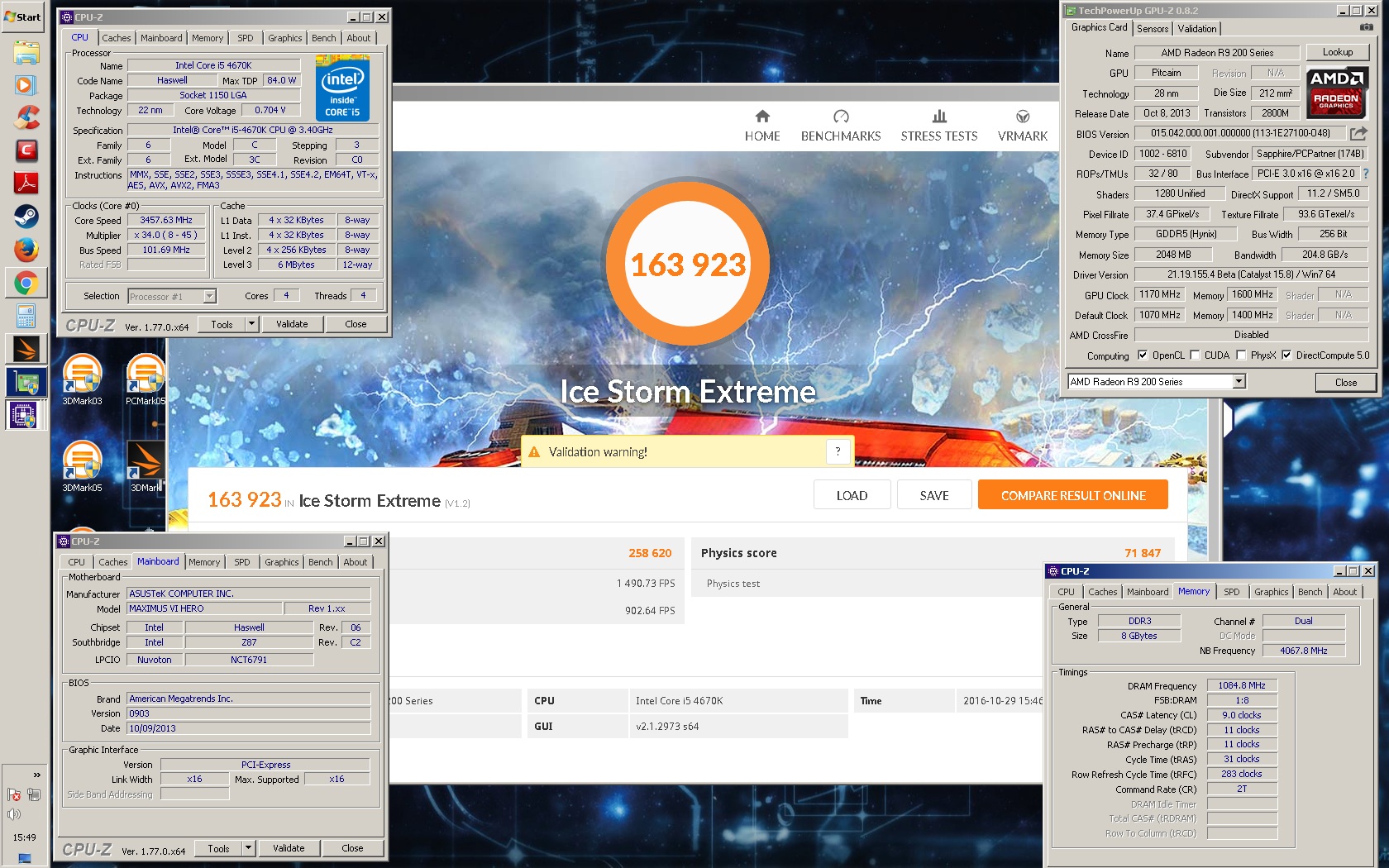Open Graphics tab in Mainboard CPU-Z window
Viewport: 1389px width, 868px height.
282,562
